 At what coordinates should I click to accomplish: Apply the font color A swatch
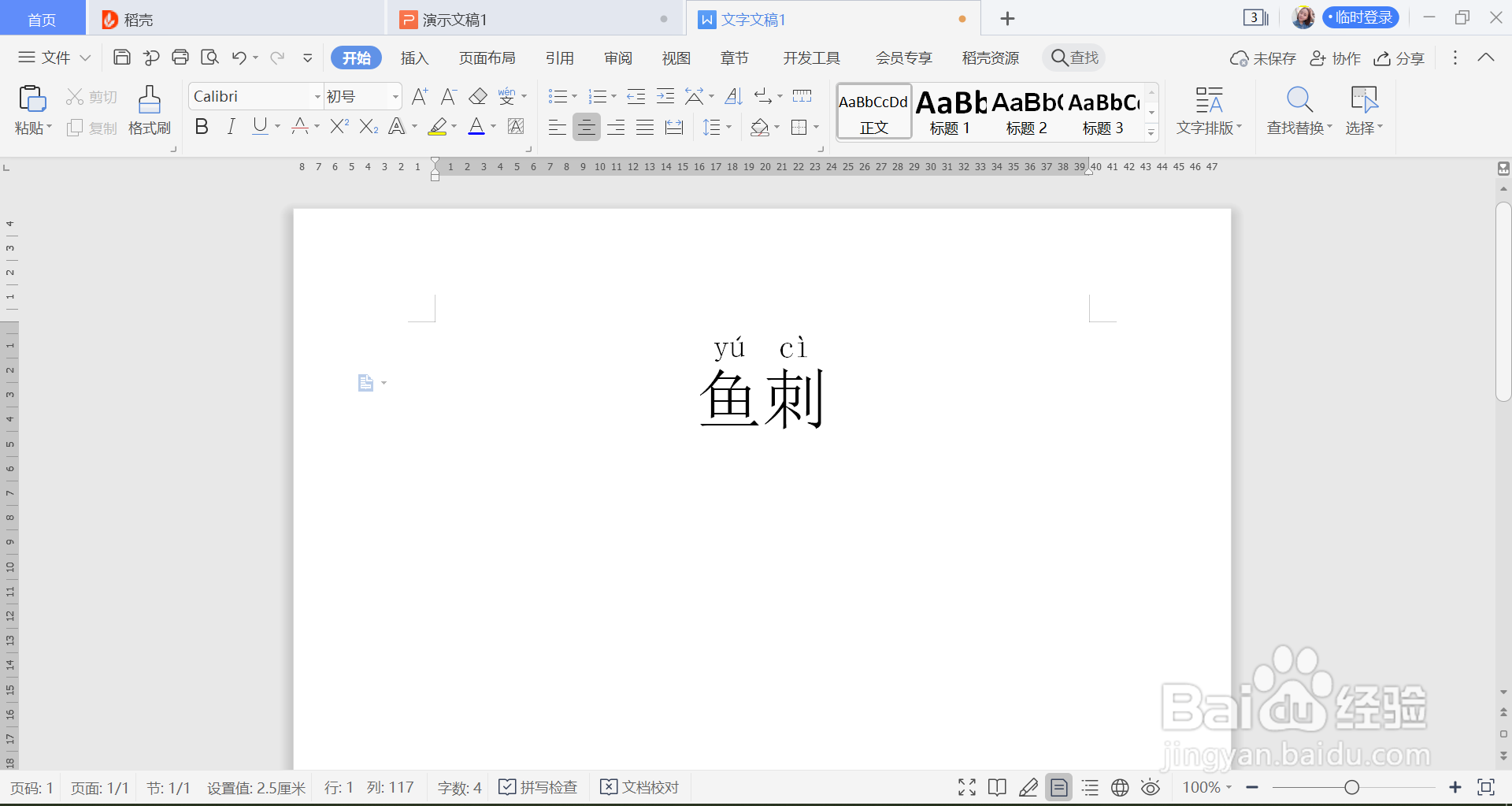coord(476,126)
